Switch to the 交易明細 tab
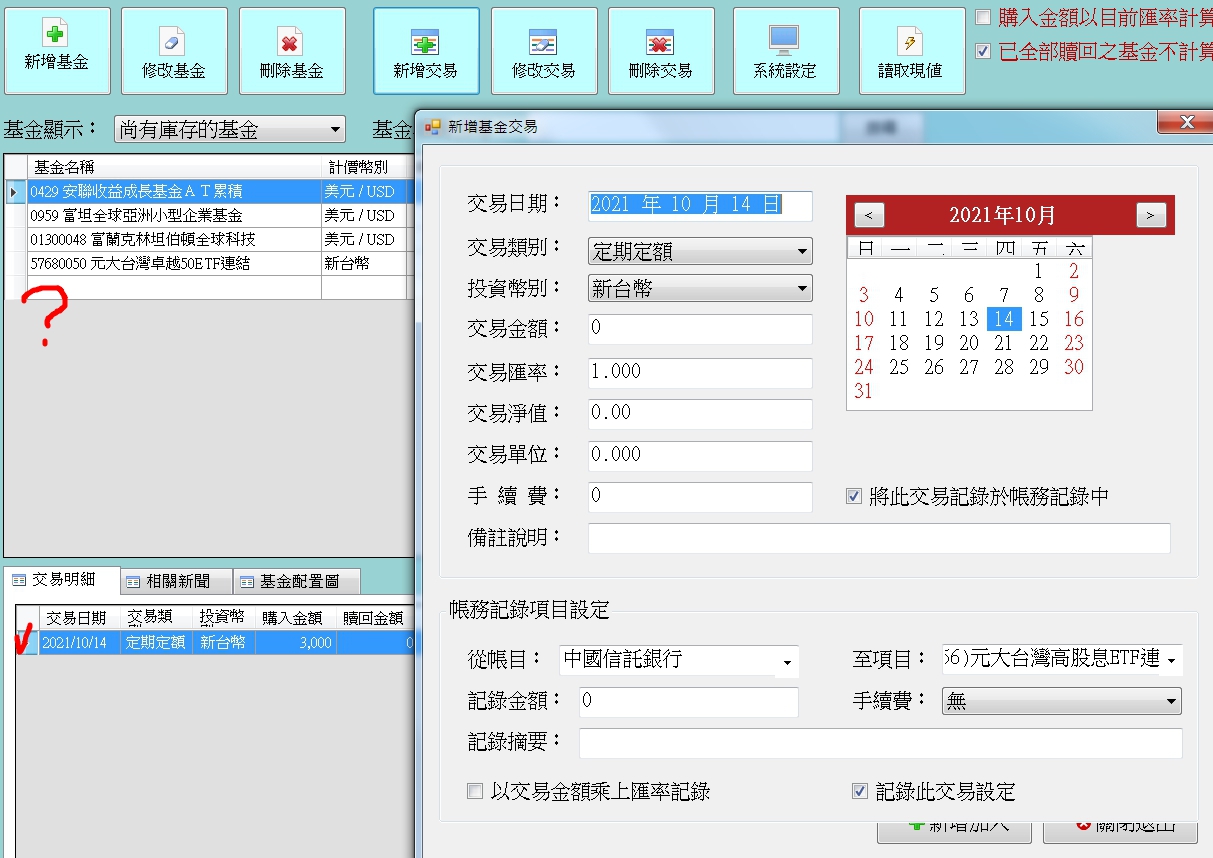This screenshot has height=858, width=1213. tap(62, 580)
